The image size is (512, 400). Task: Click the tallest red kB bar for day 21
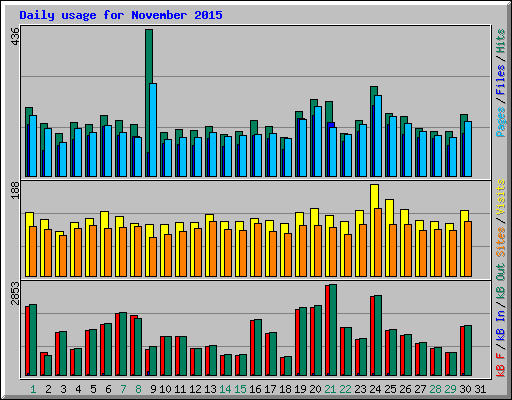click(327, 330)
